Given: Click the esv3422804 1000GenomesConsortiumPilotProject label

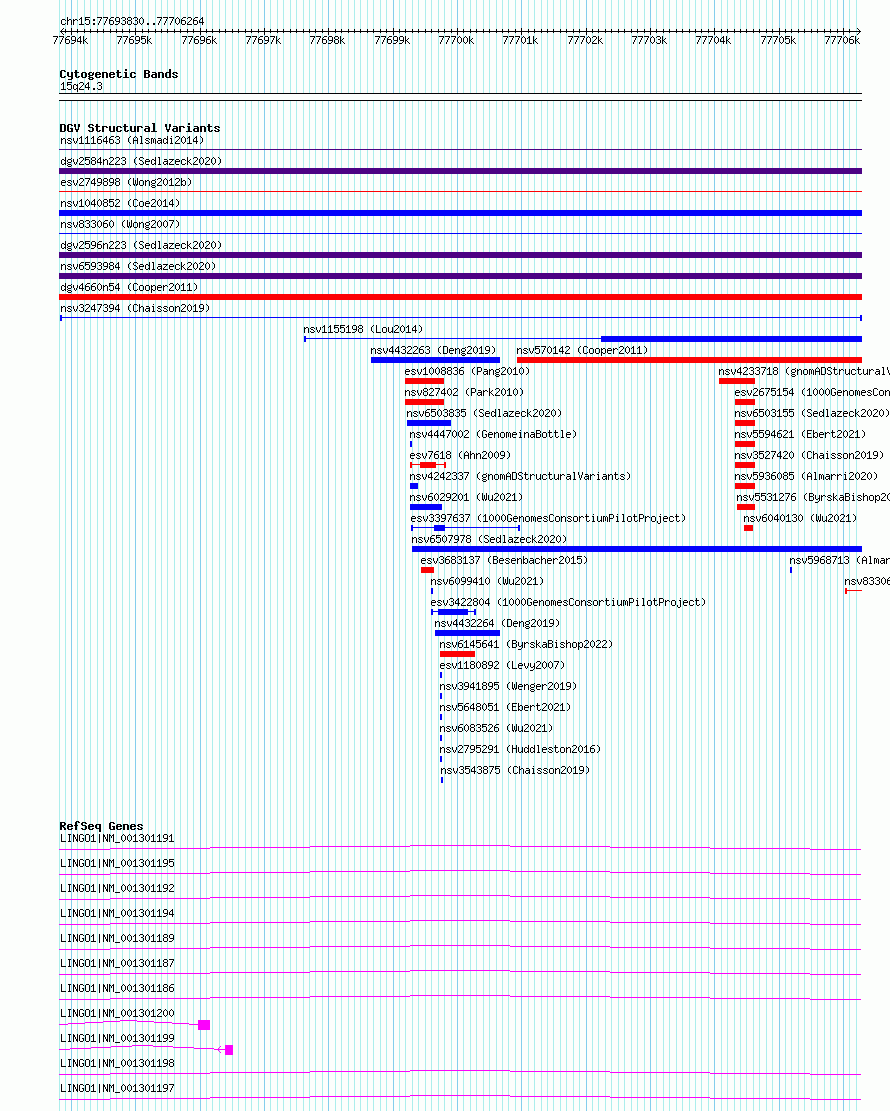Looking at the screenshot, I should 568,602.
